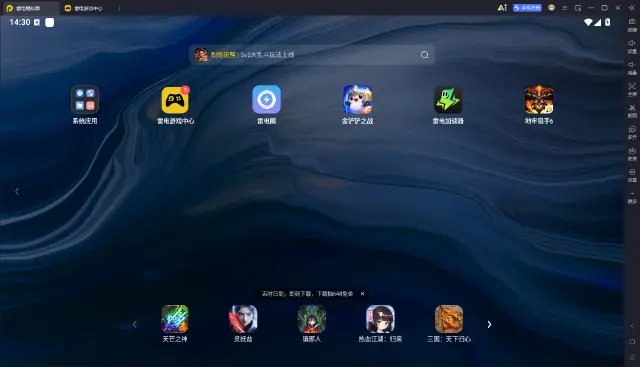Image resolution: width=640 pixels, height=367 pixels.
Task: Open the 雷电圈 app icon
Action: point(267,100)
